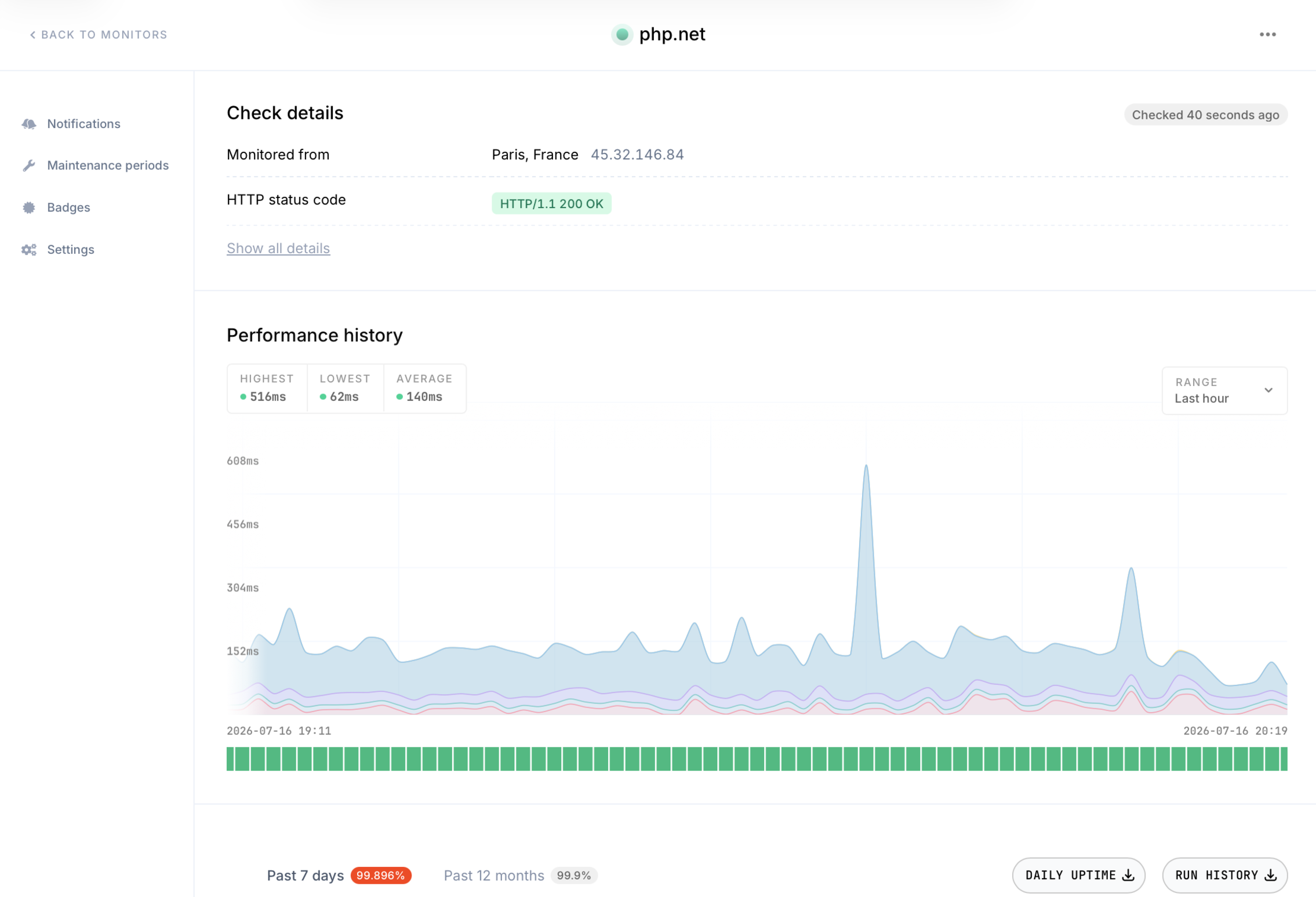1316x897 pixels.
Task: Click the Run History download arrow icon
Action: 1271,876
